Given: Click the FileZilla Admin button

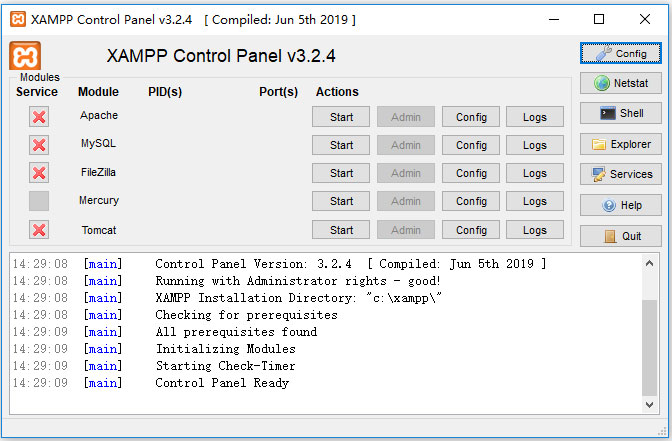Looking at the screenshot, I should (406, 173).
